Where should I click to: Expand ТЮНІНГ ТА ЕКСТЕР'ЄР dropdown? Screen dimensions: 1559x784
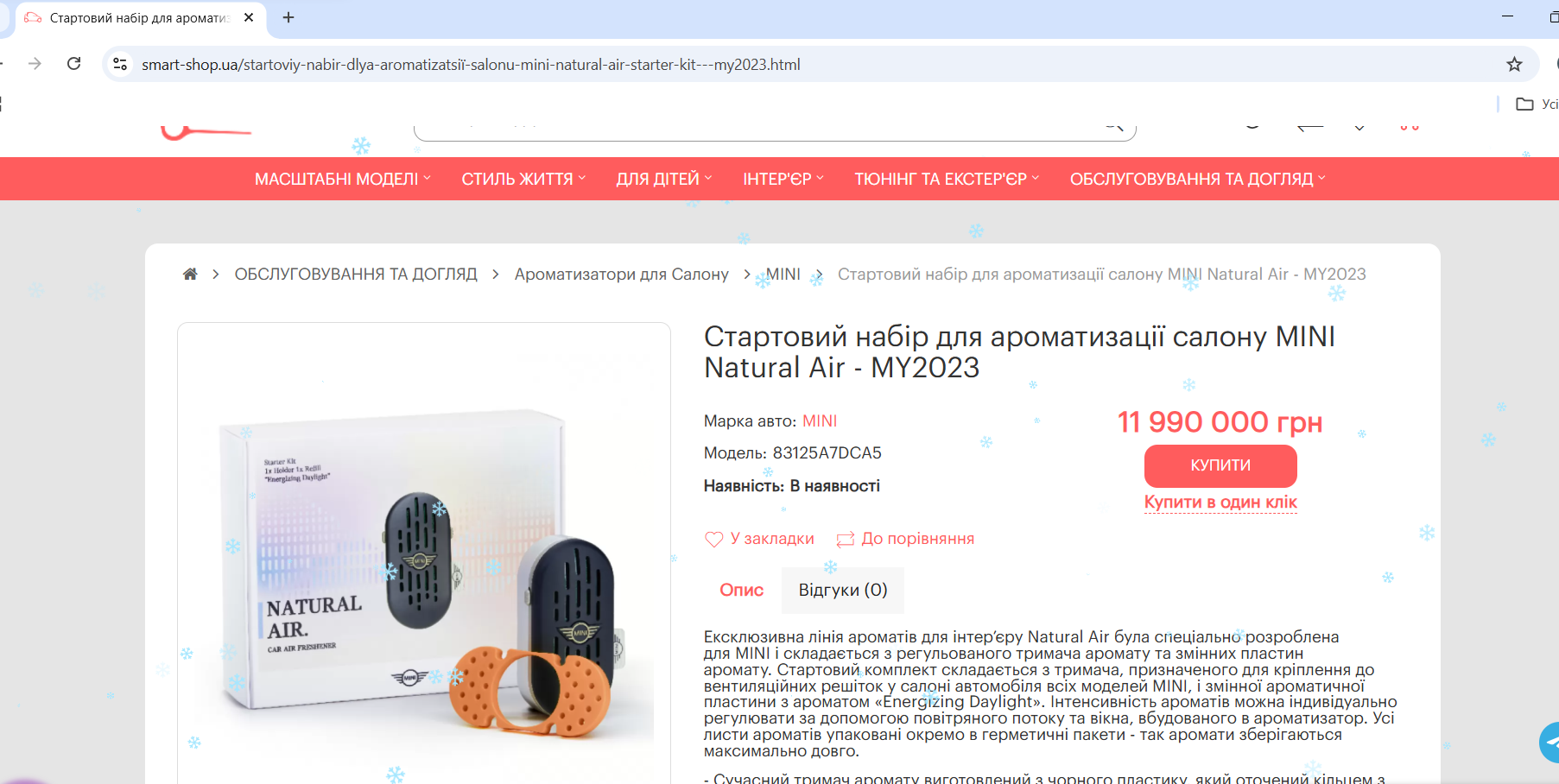point(947,179)
